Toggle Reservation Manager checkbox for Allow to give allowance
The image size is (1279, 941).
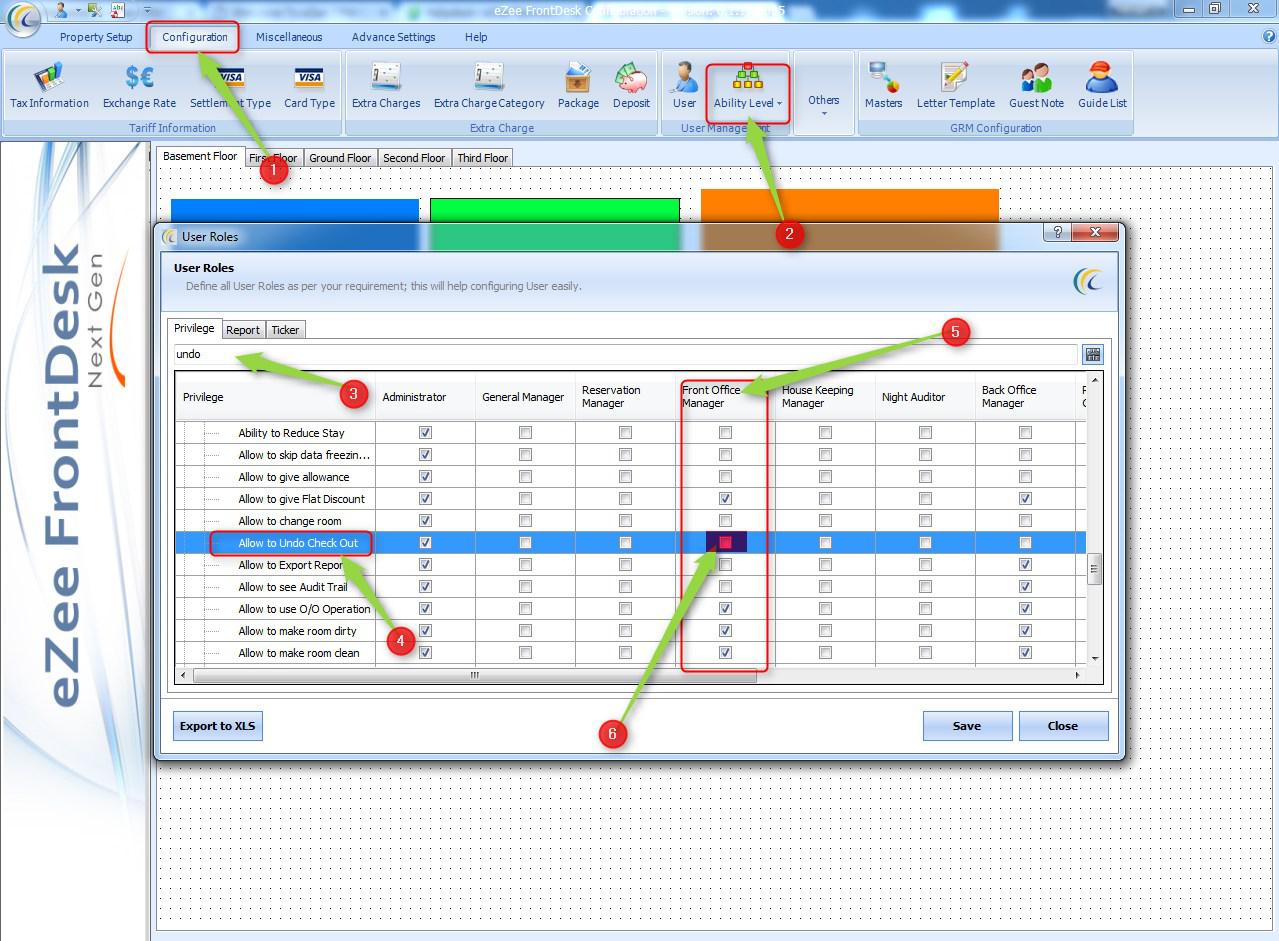(x=625, y=477)
